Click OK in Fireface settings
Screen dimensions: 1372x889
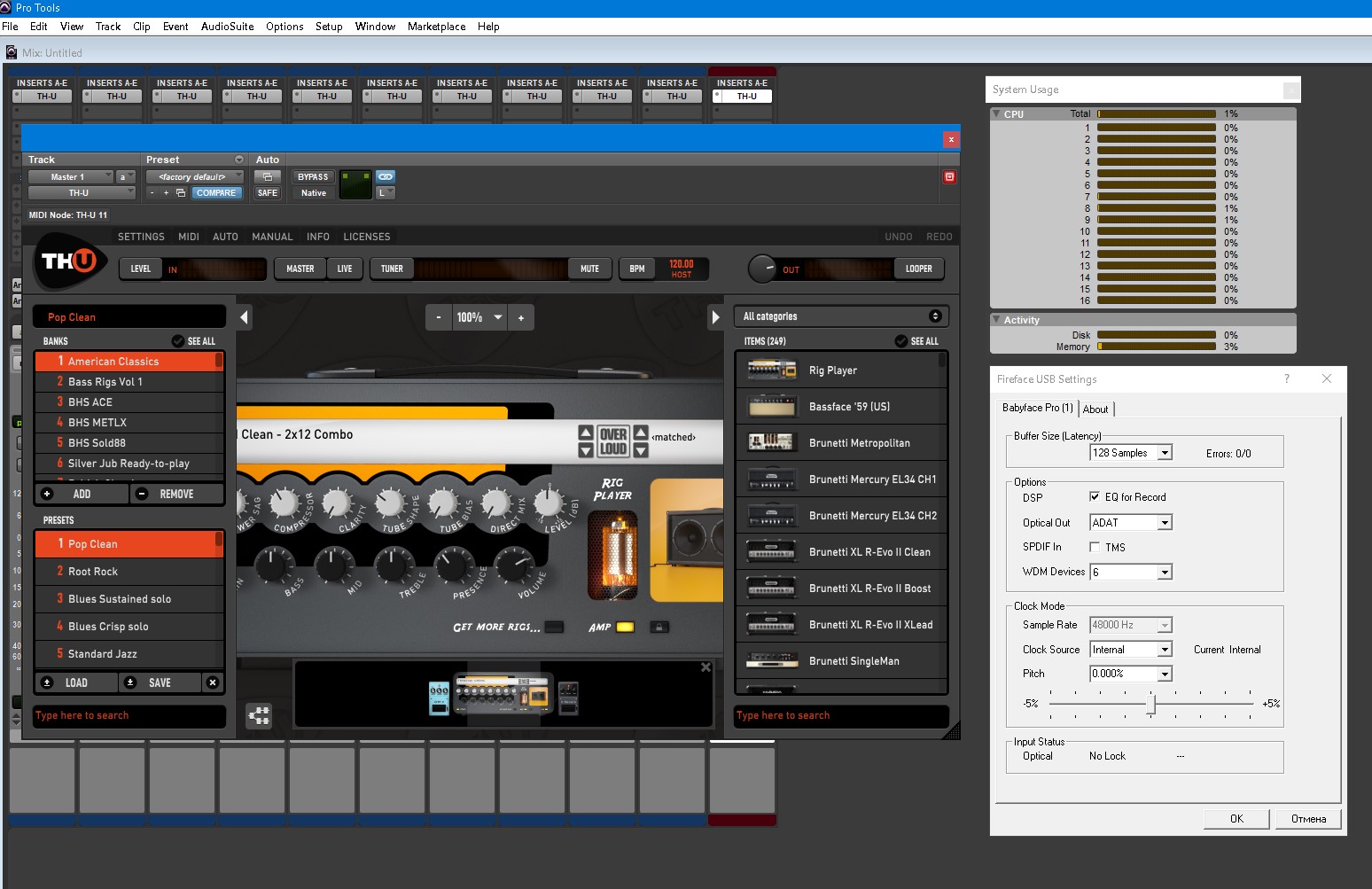point(1236,819)
